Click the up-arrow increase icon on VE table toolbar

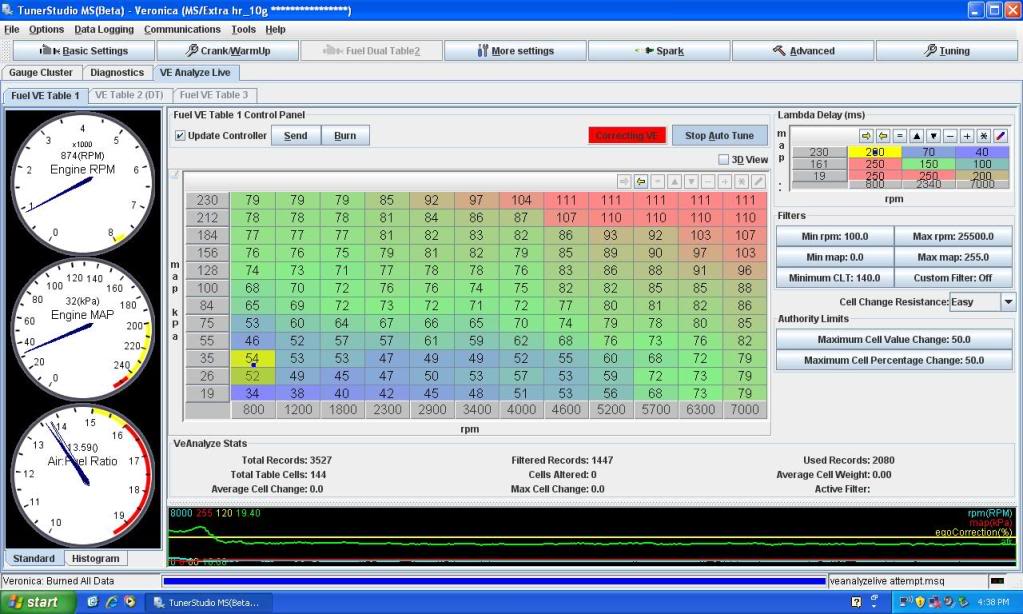[675, 181]
